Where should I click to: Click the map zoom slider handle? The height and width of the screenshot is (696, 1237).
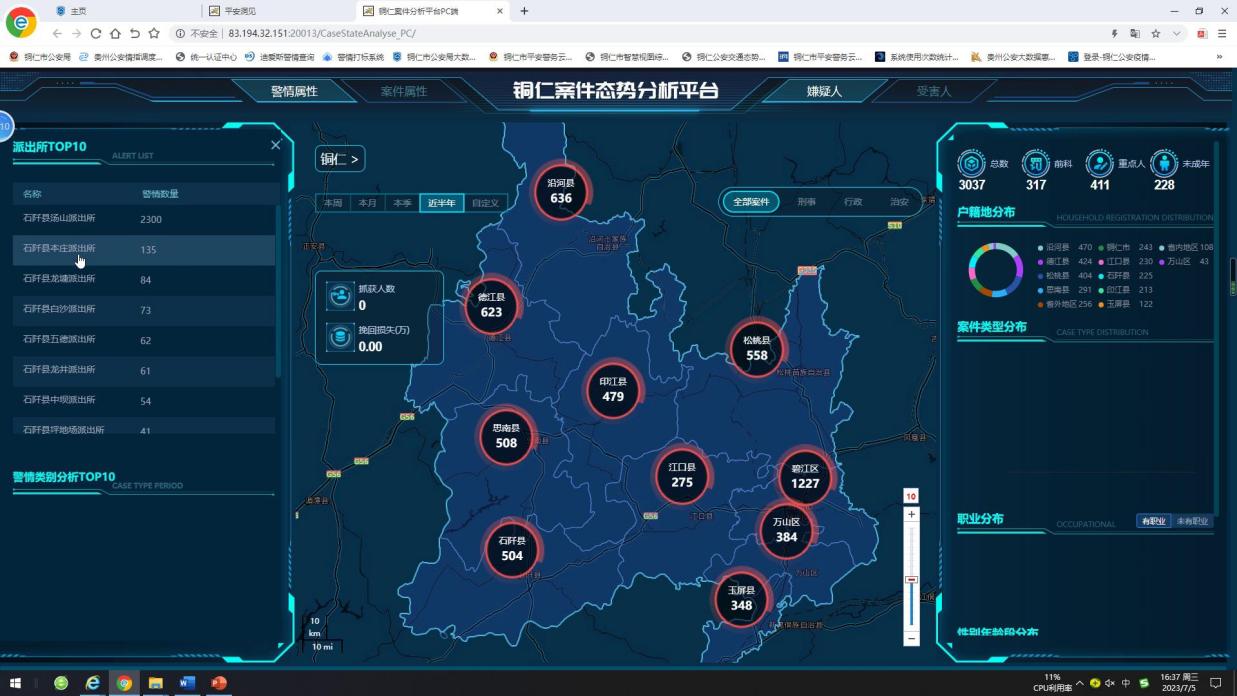(911, 580)
